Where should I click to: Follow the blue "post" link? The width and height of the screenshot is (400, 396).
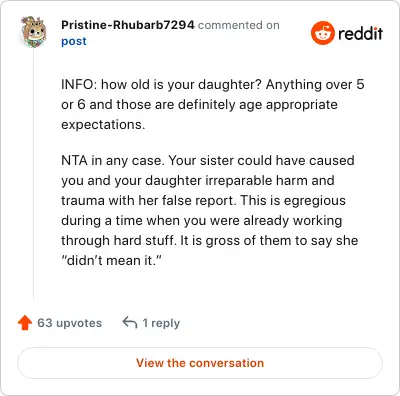click(74, 41)
